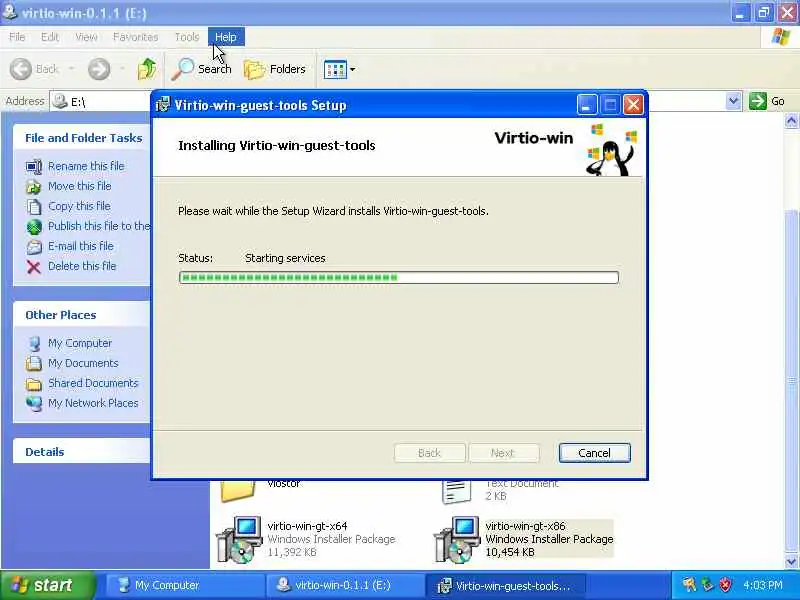This screenshot has height=600, width=800.
Task: Toggle the Folders pane
Action: pos(275,69)
